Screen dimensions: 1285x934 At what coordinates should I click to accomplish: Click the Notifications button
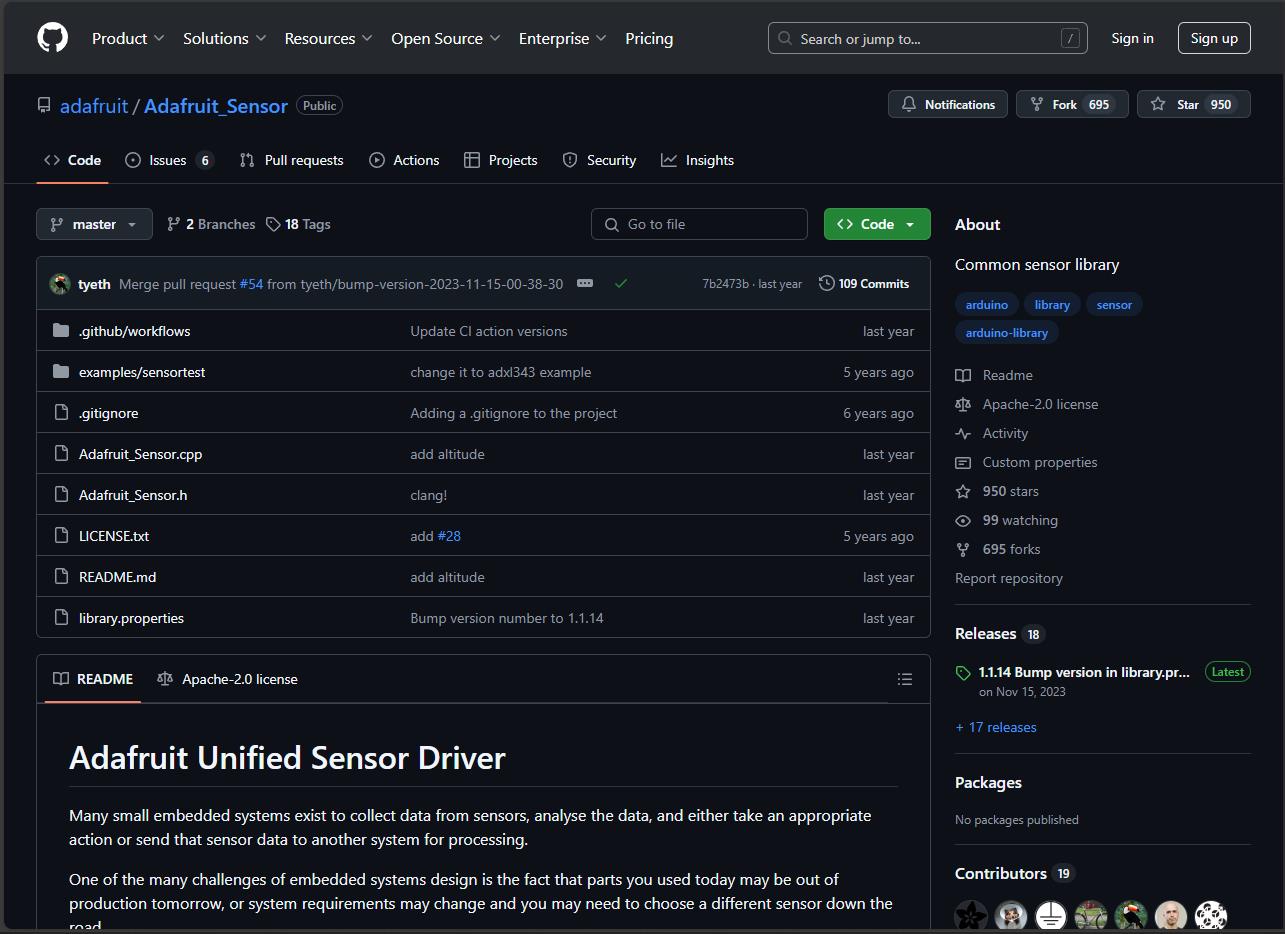tap(948, 104)
